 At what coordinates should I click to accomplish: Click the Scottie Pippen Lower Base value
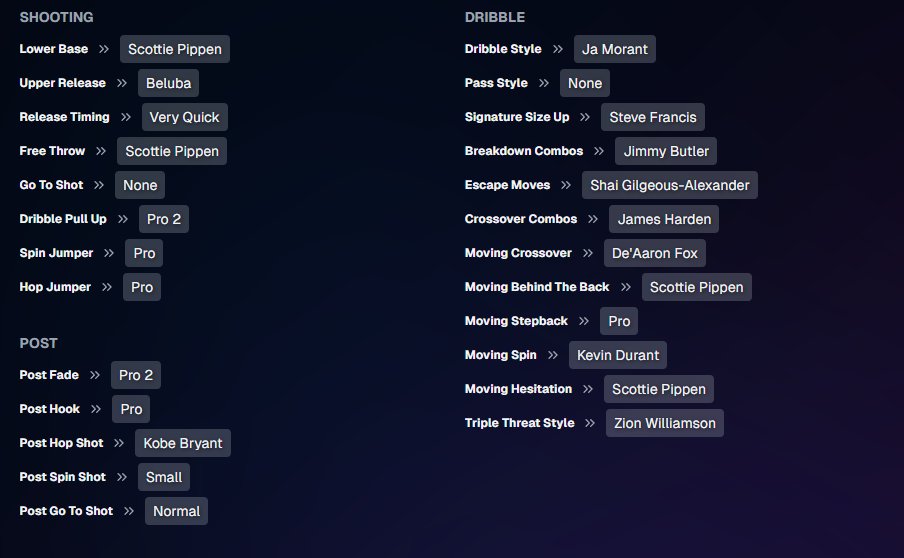click(175, 49)
